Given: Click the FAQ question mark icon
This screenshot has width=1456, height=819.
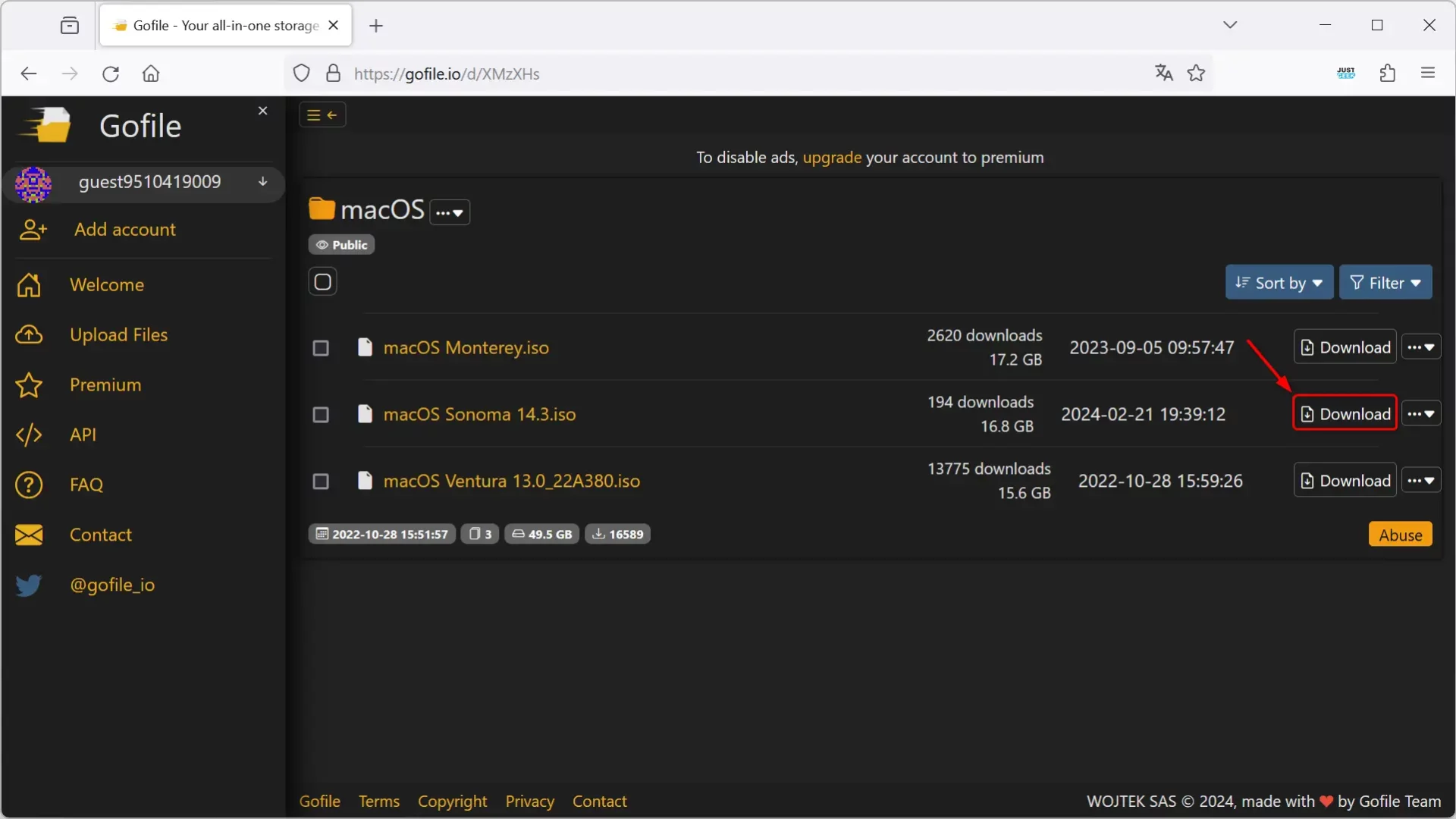Looking at the screenshot, I should coord(29,485).
